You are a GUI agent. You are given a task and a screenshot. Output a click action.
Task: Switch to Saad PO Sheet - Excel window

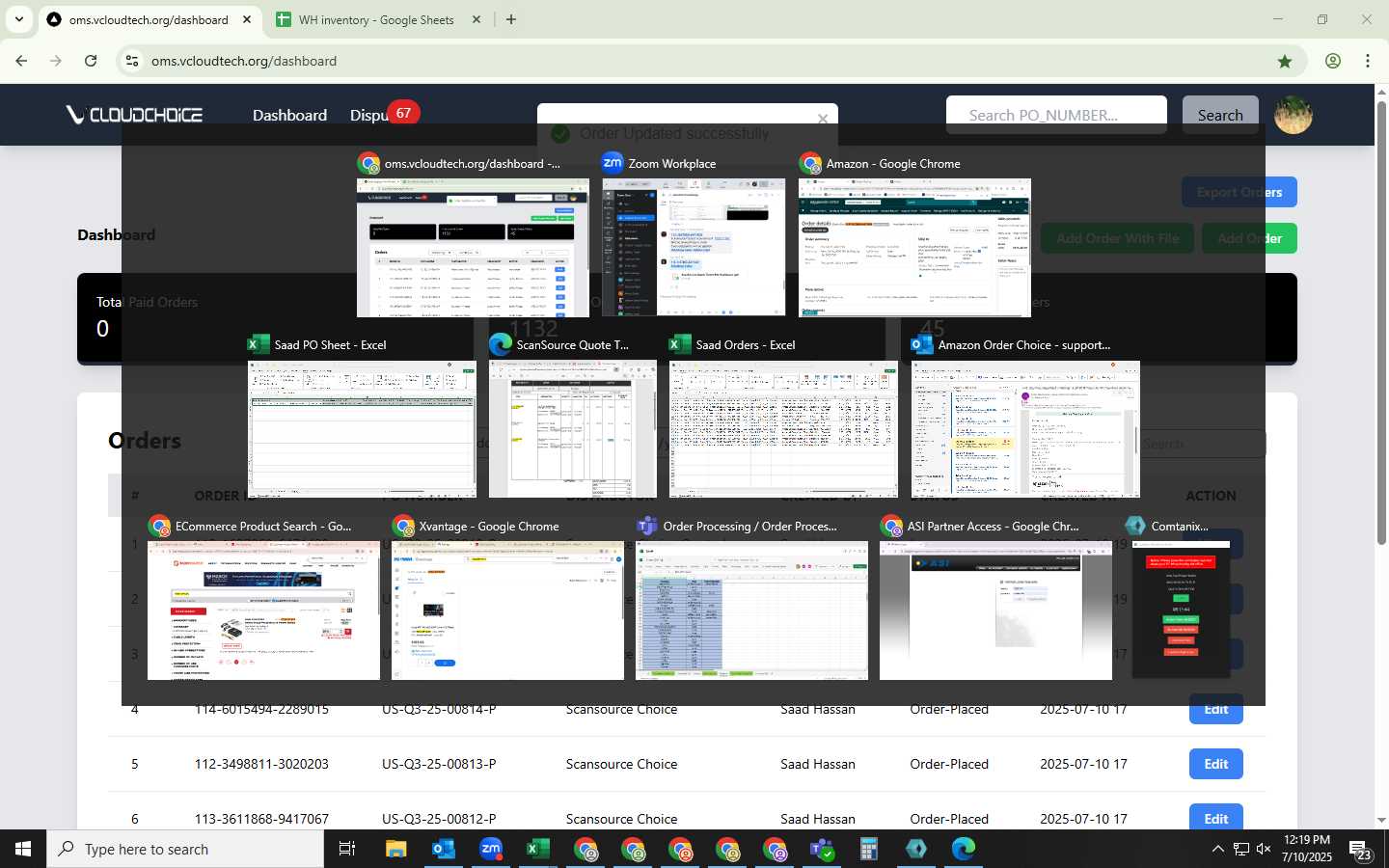pos(362,428)
